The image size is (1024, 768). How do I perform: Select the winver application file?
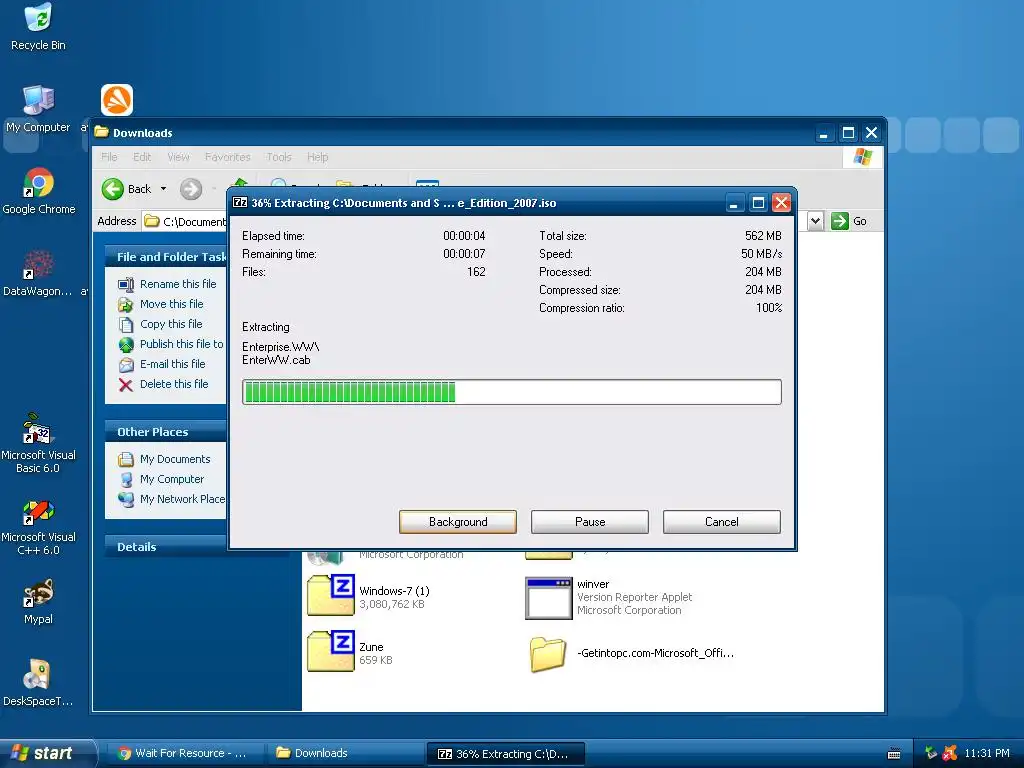[x=609, y=597]
